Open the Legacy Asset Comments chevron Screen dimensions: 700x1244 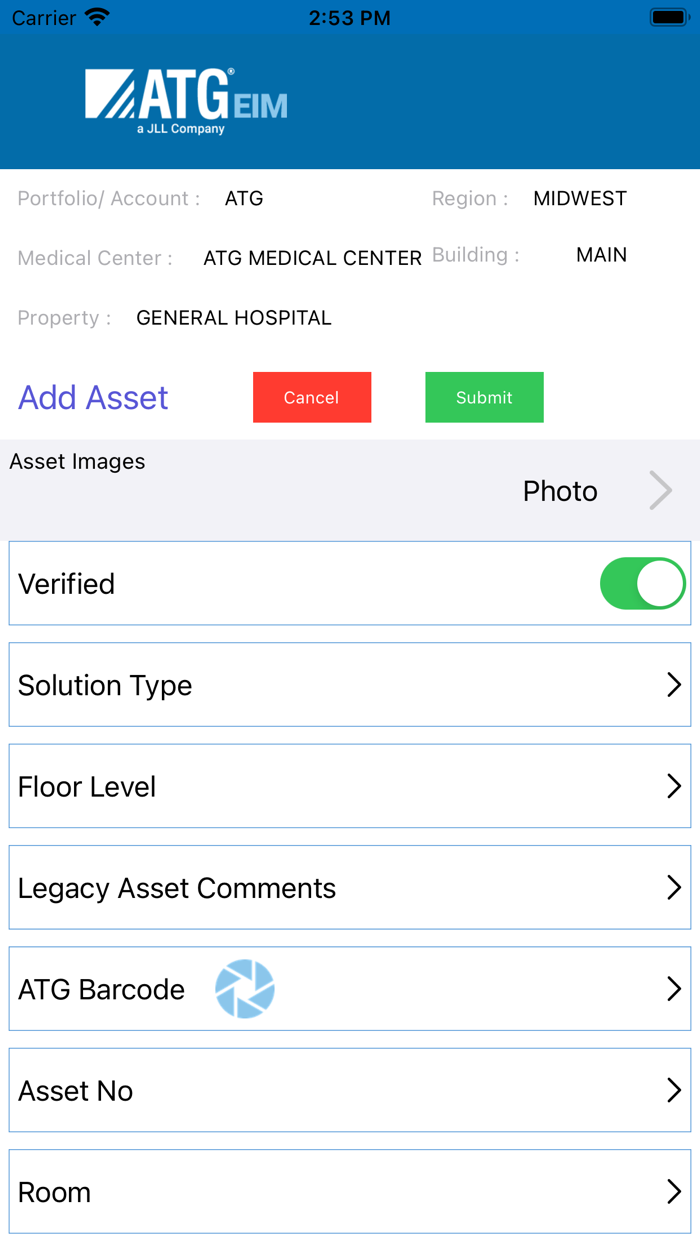tap(674, 888)
